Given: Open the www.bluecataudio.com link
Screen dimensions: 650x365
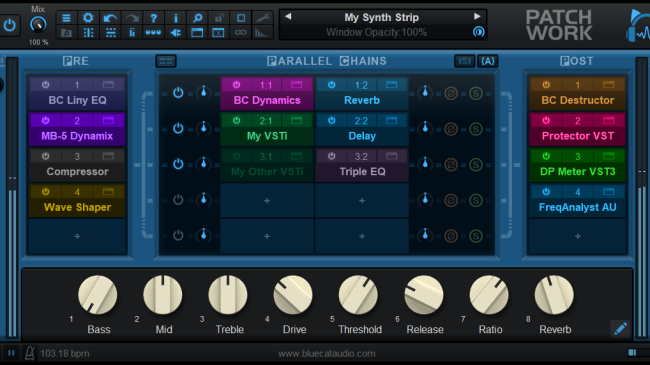Looking at the screenshot, I should click(x=327, y=353).
